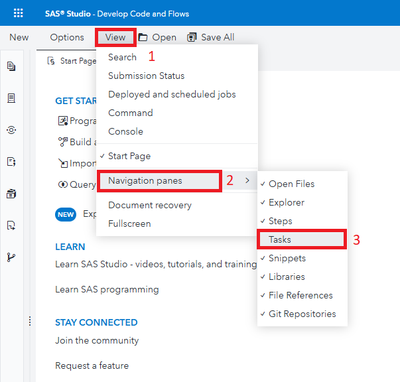Image resolution: width=400 pixels, height=382 pixels.
Task: Open the Options menu
Action: [67, 37]
